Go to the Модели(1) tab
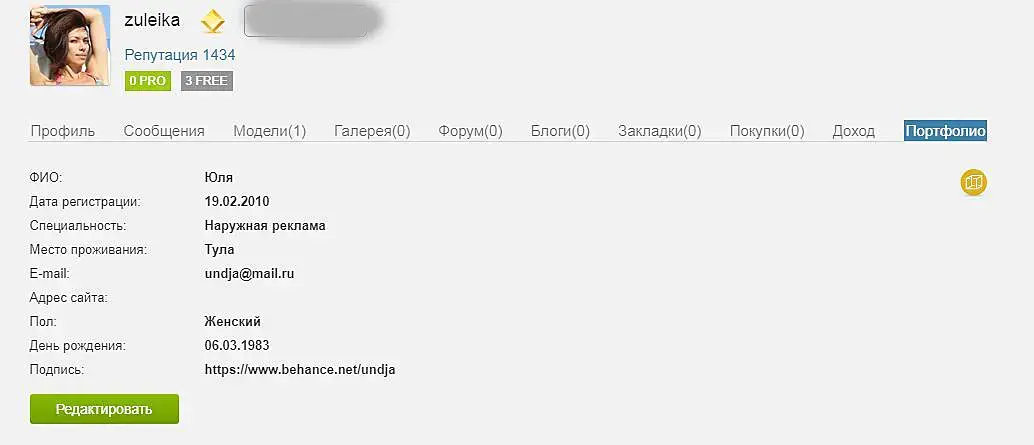This screenshot has height=445, width=1034. click(x=269, y=131)
